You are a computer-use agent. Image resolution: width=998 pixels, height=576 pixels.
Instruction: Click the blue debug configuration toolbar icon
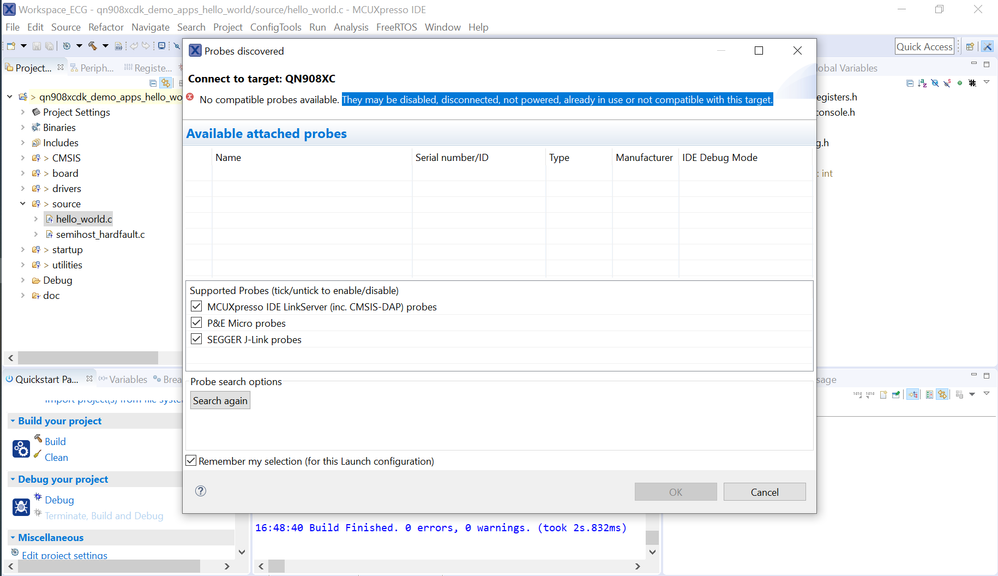(x=66, y=46)
